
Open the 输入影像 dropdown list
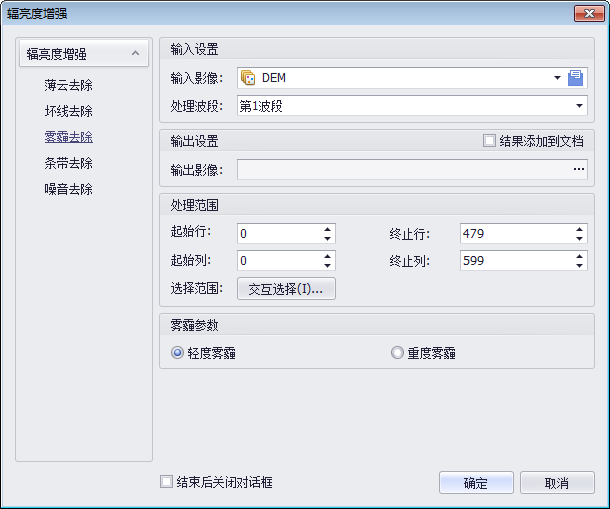(x=557, y=78)
